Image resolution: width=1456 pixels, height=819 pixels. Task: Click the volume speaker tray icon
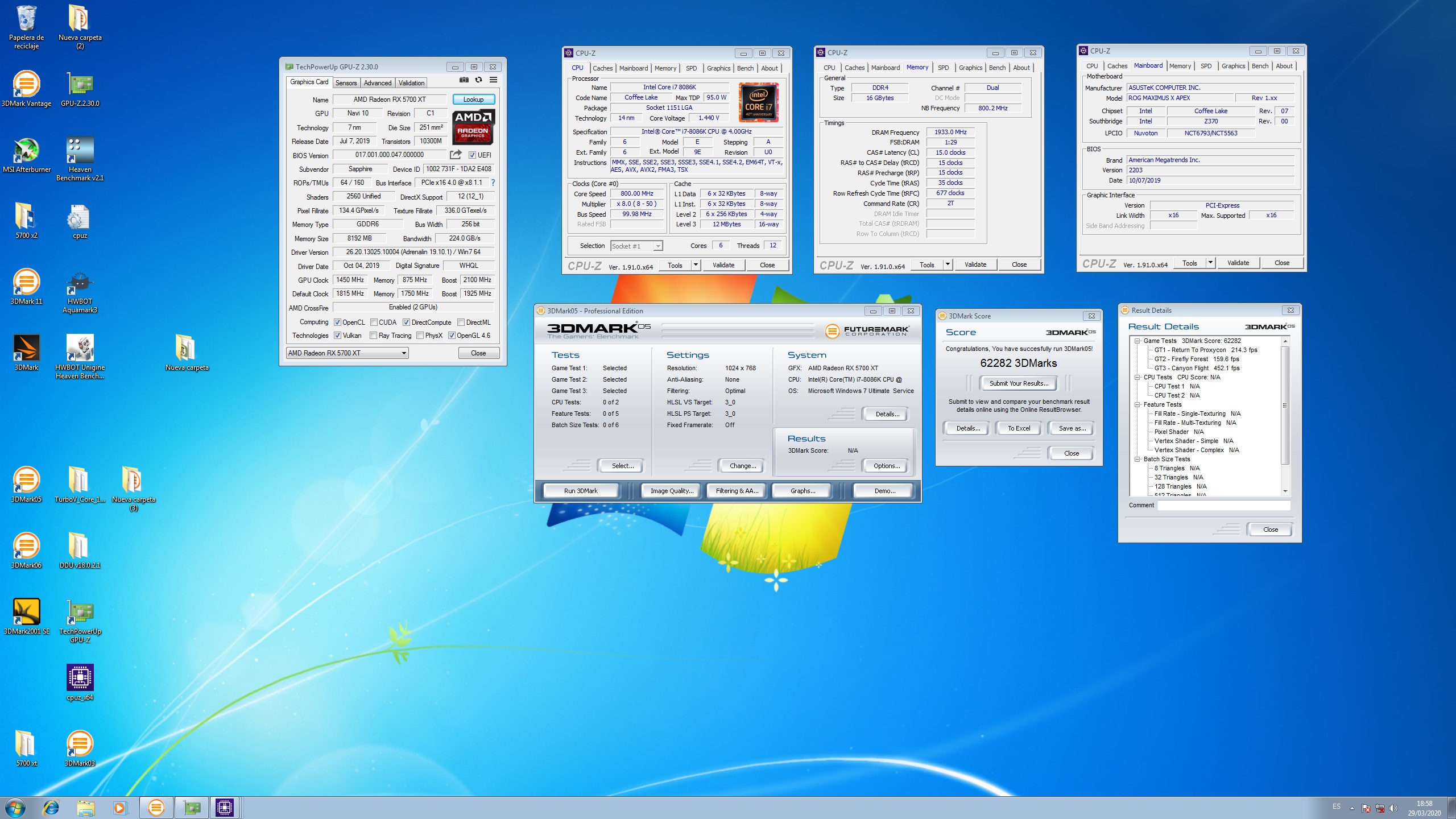coord(1393,808)
